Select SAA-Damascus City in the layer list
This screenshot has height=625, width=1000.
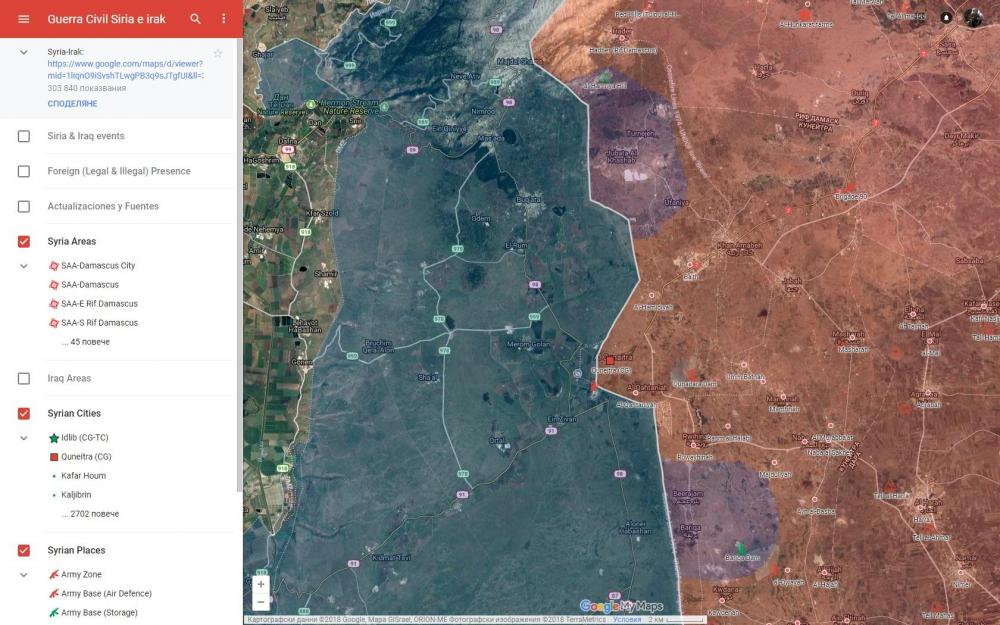pos(97,266)
